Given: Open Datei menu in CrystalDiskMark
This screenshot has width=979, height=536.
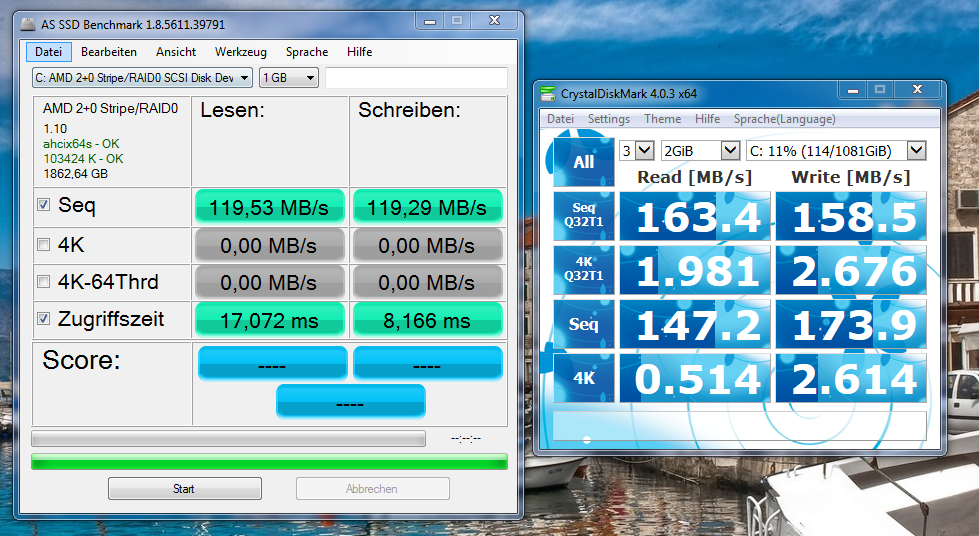Looking at the screenshot, I should click(x=560, y=119).
